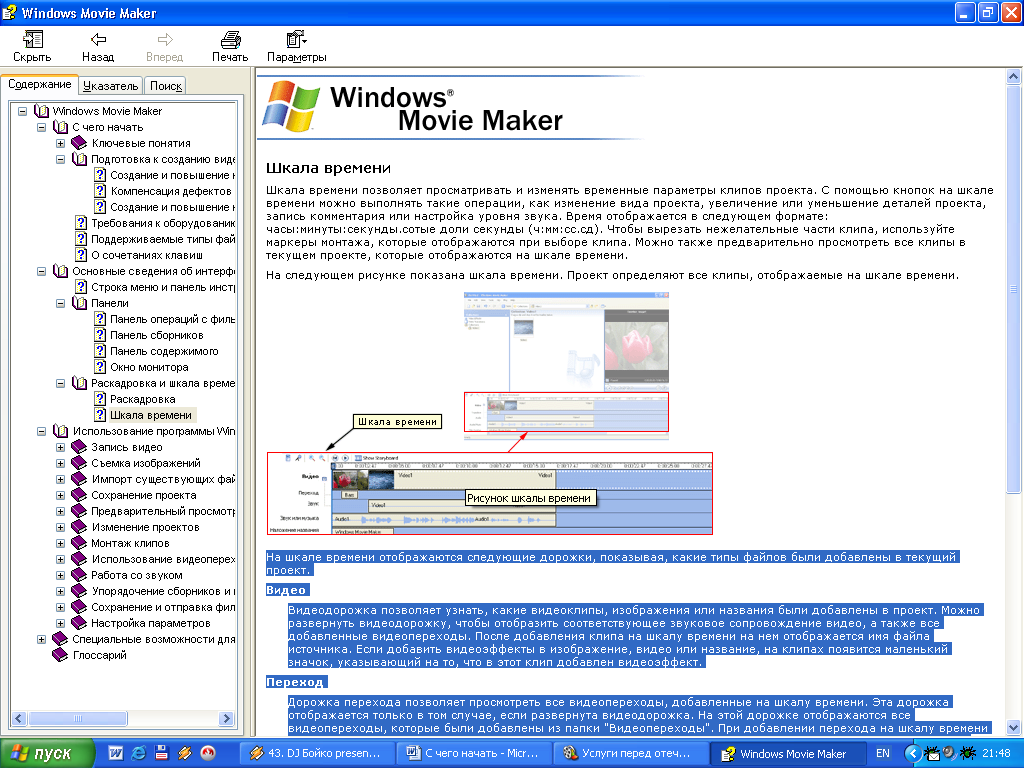Select 'Упорядочение сборников' entry
Screen dimensions: 1024x768
click(163, 591)
